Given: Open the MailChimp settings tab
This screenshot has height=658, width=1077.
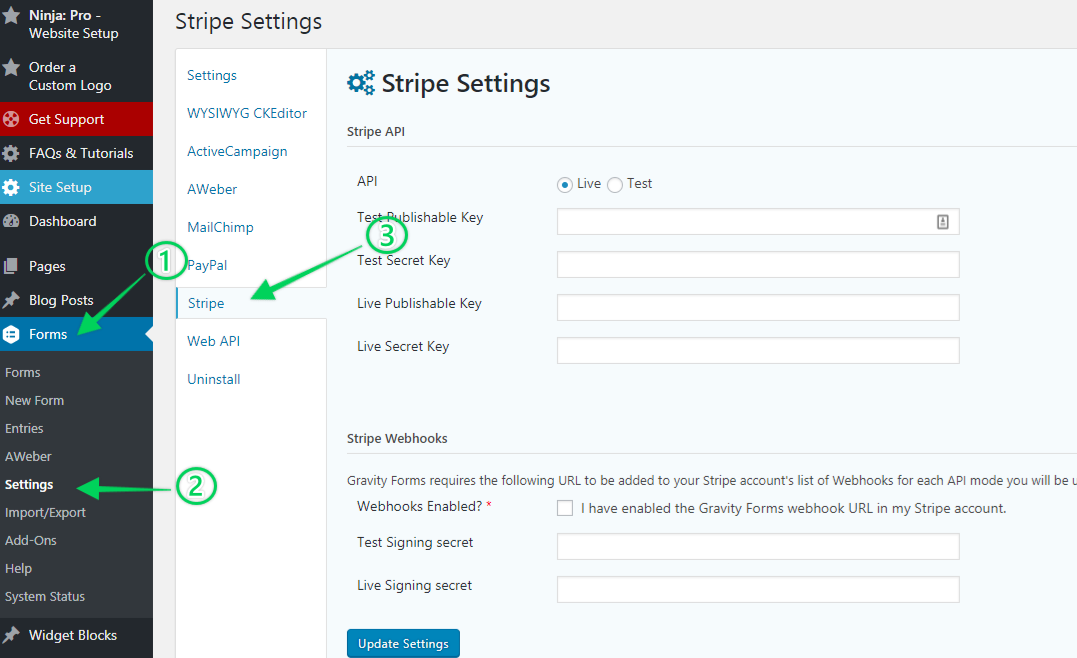Looking at the screenshot, I should [x=220, y=227].
